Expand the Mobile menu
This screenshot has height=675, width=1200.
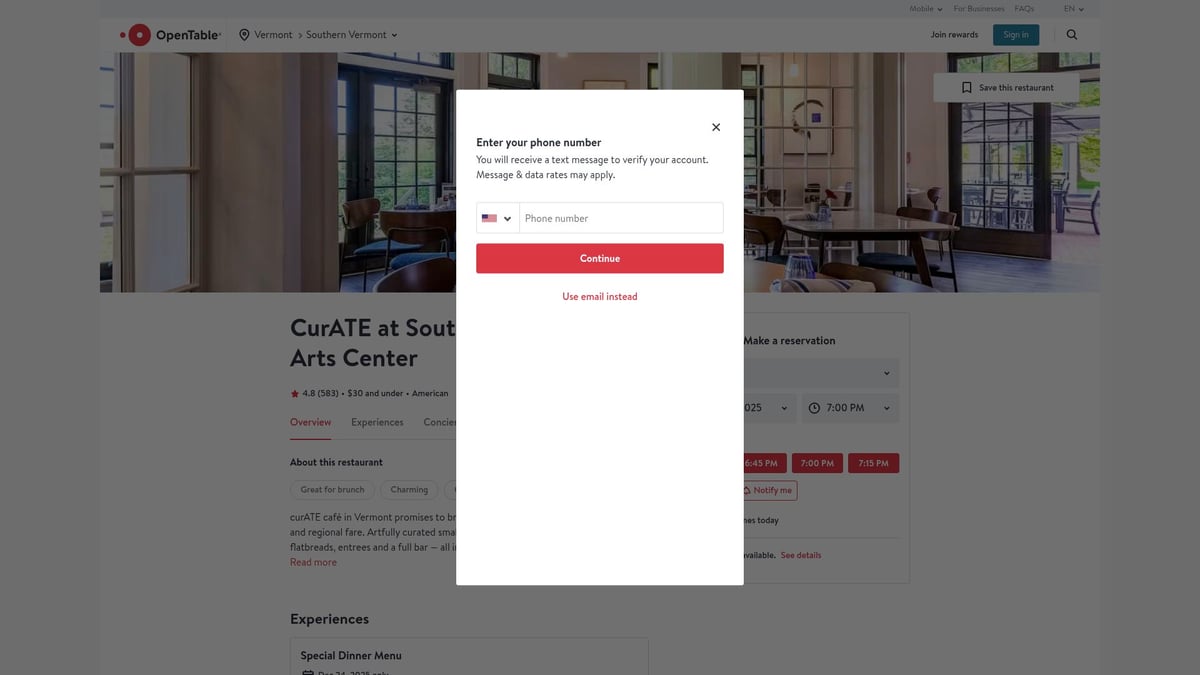click(x=925, y=9)
